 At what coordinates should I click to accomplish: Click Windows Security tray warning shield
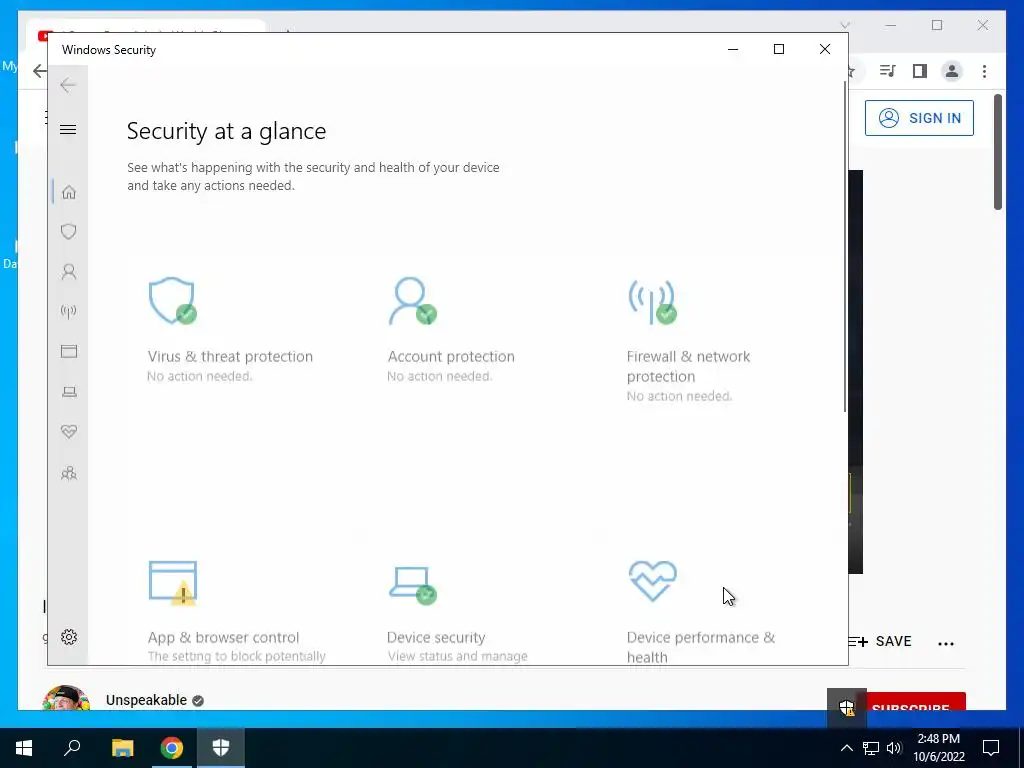point(847,707)
